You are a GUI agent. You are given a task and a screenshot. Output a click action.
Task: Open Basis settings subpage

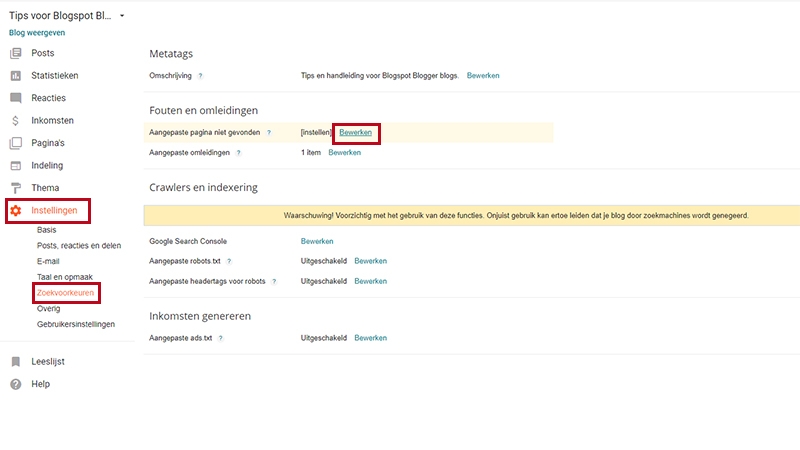pyautogui.click(x=46, y=230)
